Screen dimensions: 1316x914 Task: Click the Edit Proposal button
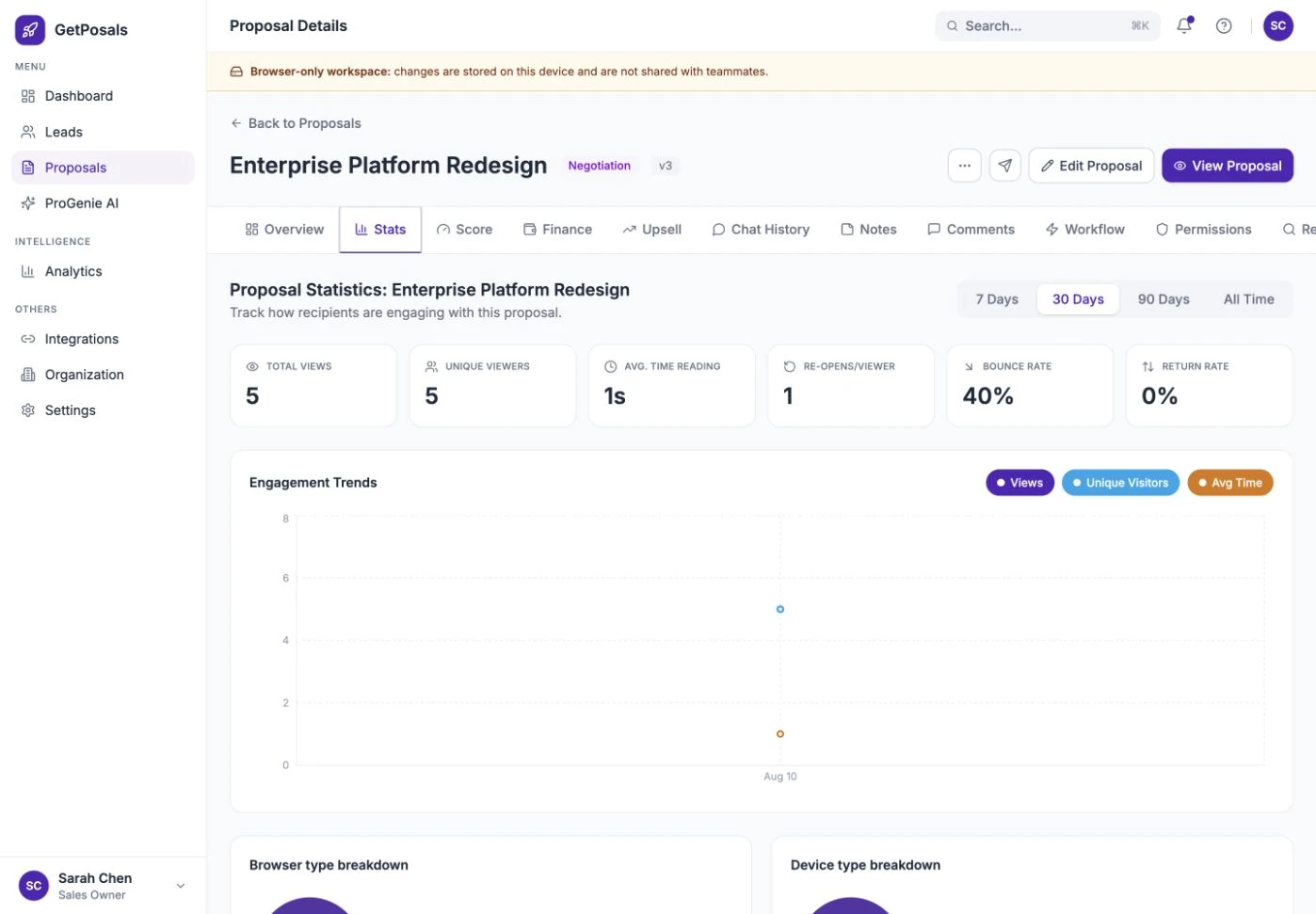pyautogui.click(x=1092, y=166)
